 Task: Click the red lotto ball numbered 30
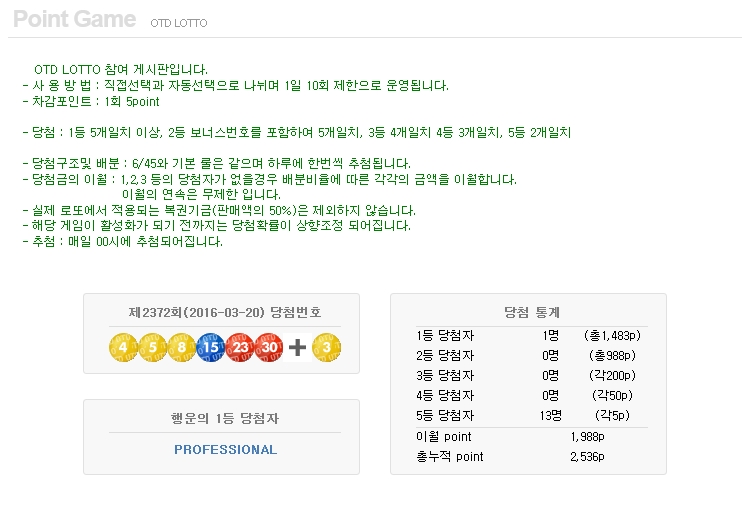tap(269, 347)
